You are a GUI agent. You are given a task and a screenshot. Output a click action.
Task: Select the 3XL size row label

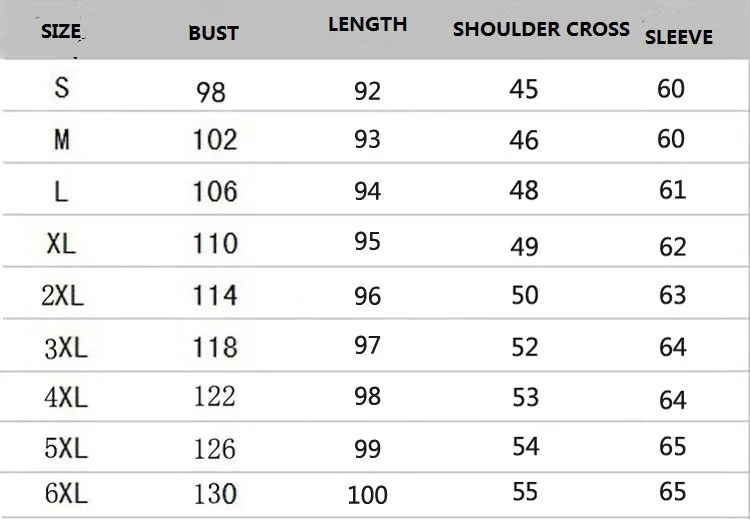click(x=66, y=348)
